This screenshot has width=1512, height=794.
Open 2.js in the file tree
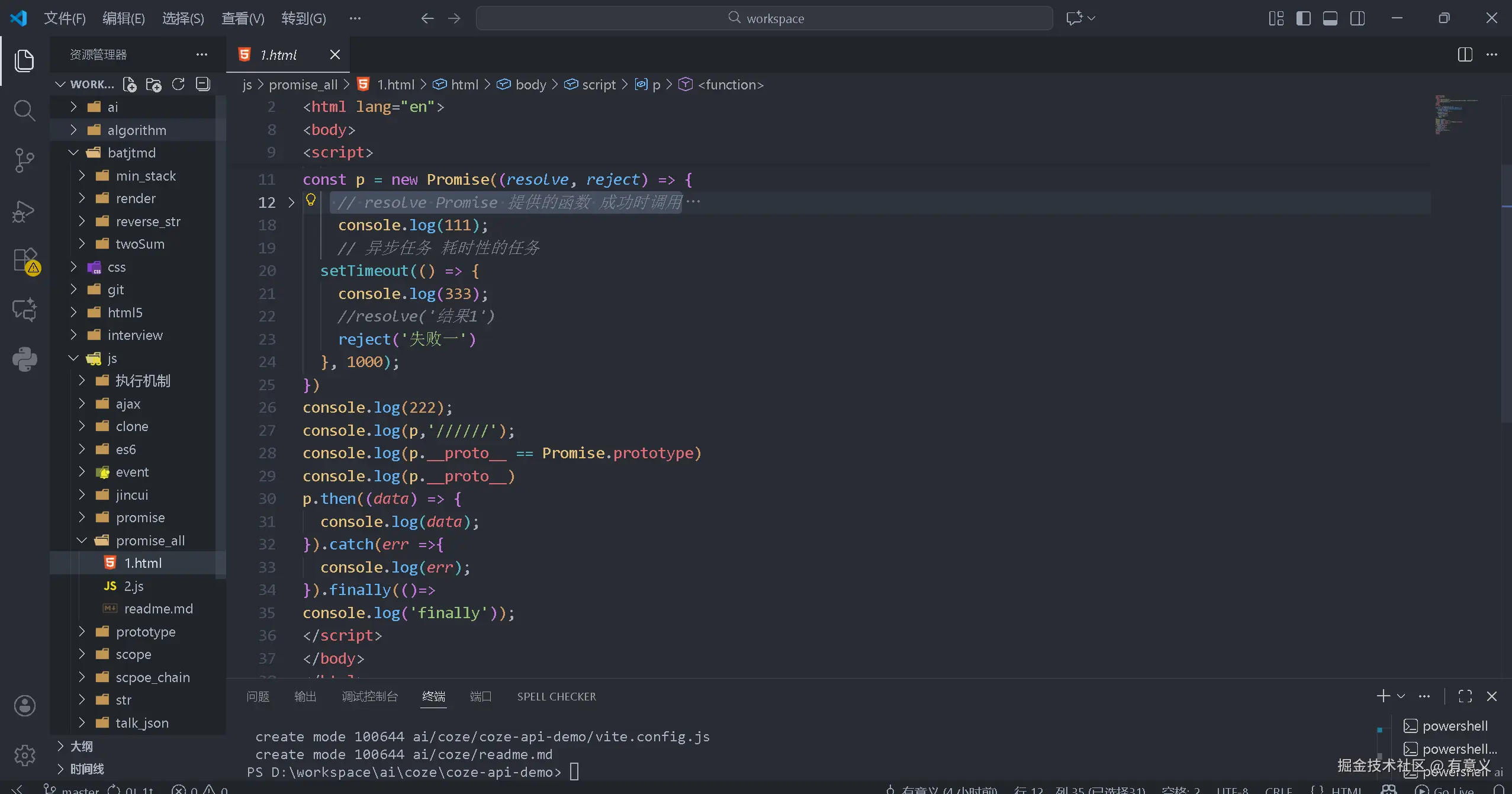point(134,586)
